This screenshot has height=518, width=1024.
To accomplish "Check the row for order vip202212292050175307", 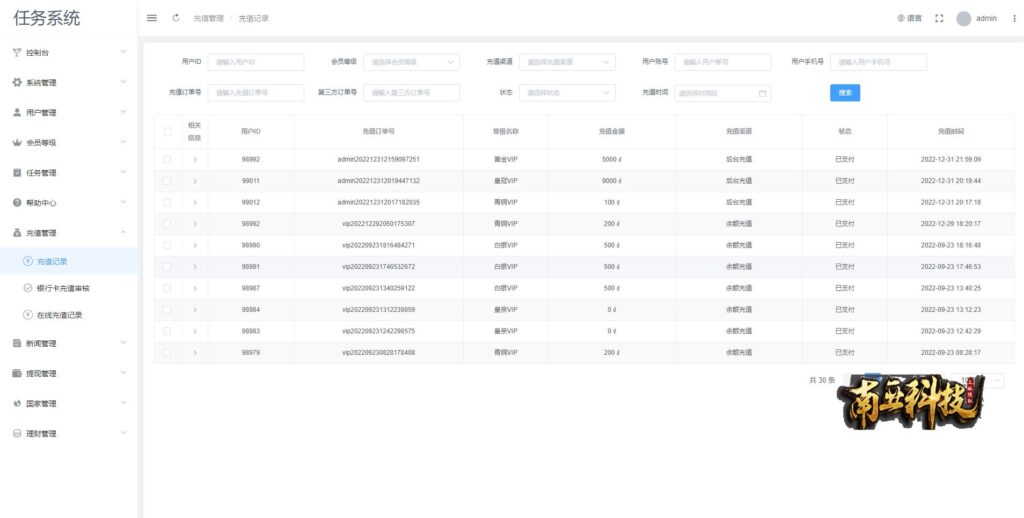I will coord(167,223).
